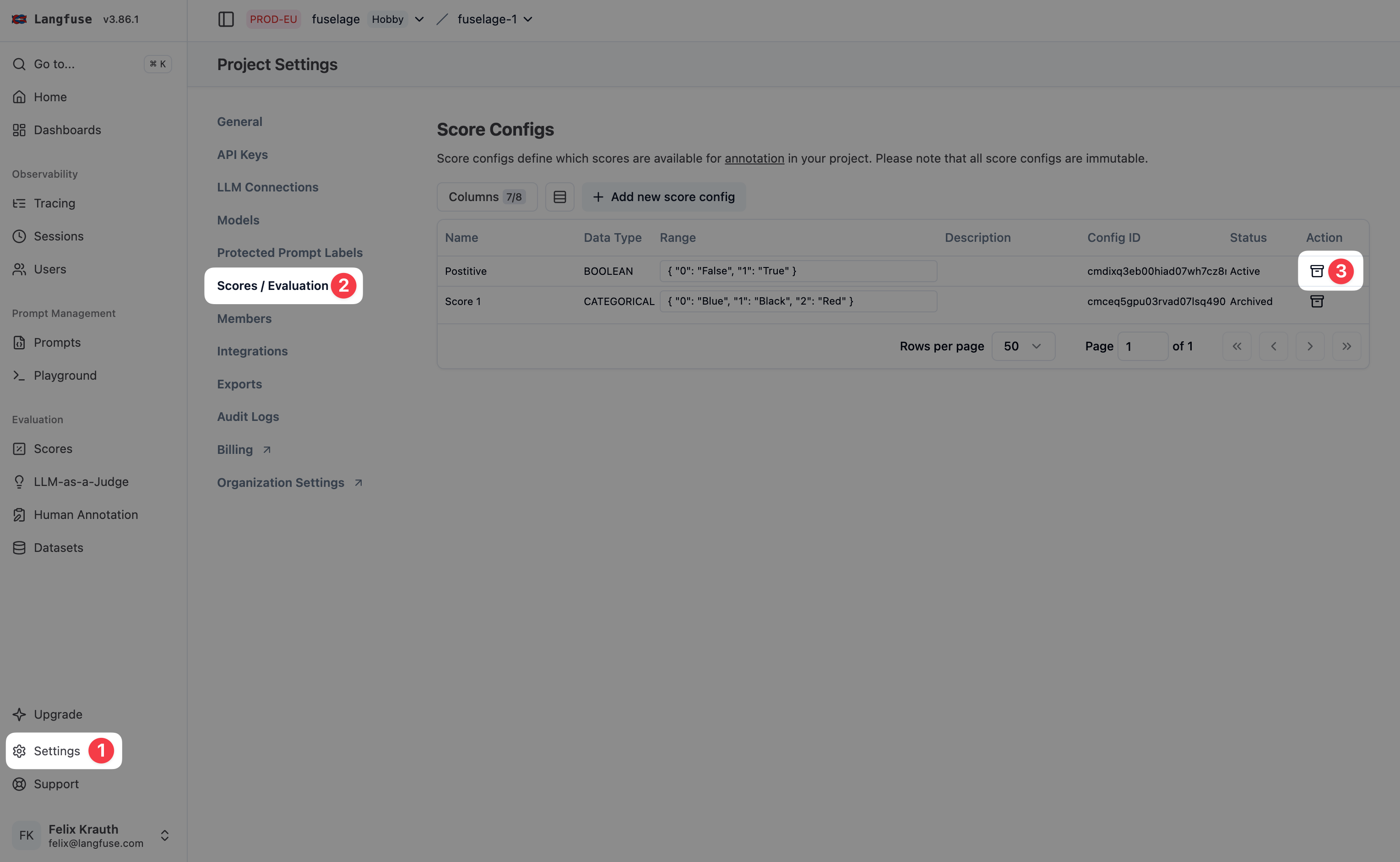Image resolution: width=1400 pixels, height=862 pixels.
Task: Collapse the left sidebar panel
Action: pos(226,19)
